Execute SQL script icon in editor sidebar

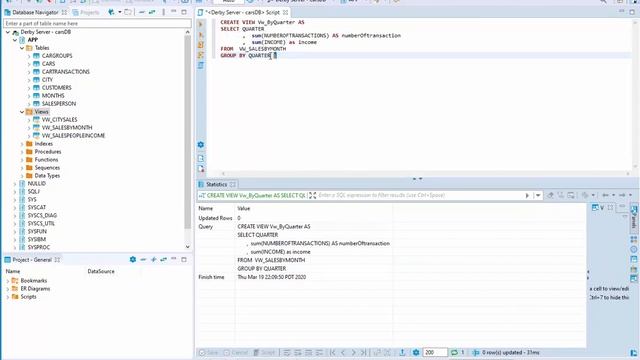click(x=200, y=45)
